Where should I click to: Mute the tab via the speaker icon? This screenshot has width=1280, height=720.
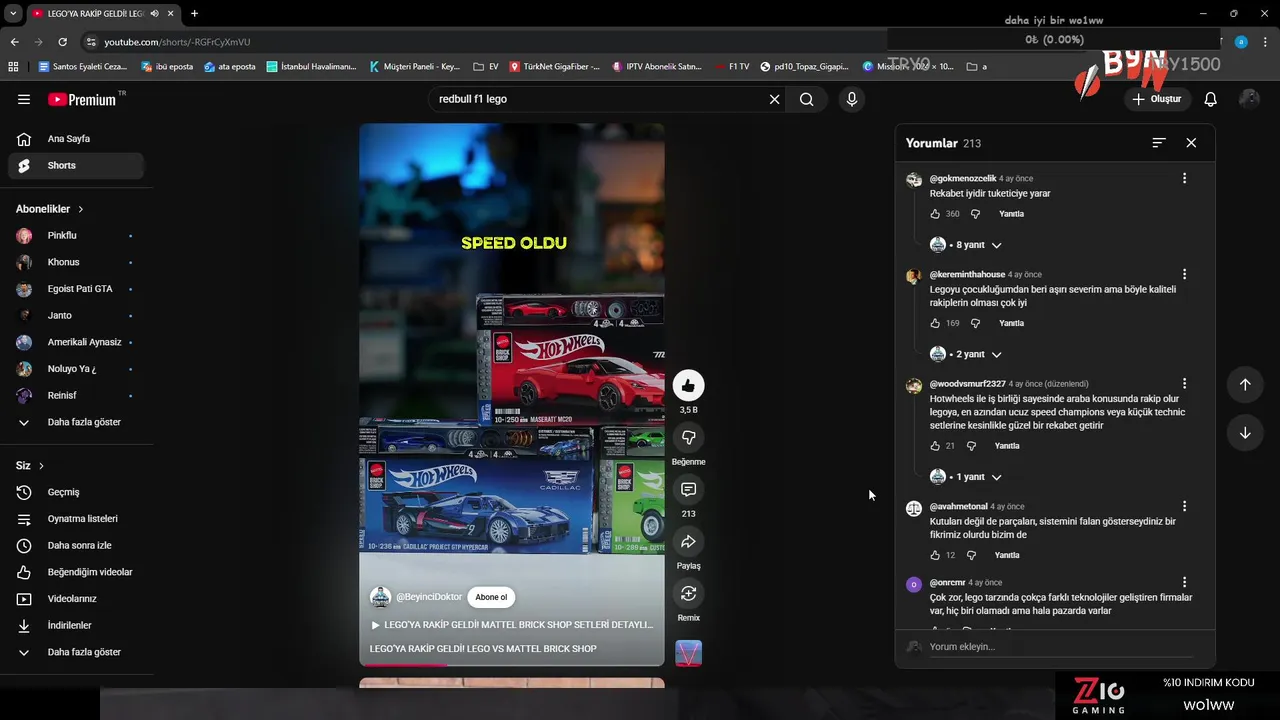coord(154,13)
